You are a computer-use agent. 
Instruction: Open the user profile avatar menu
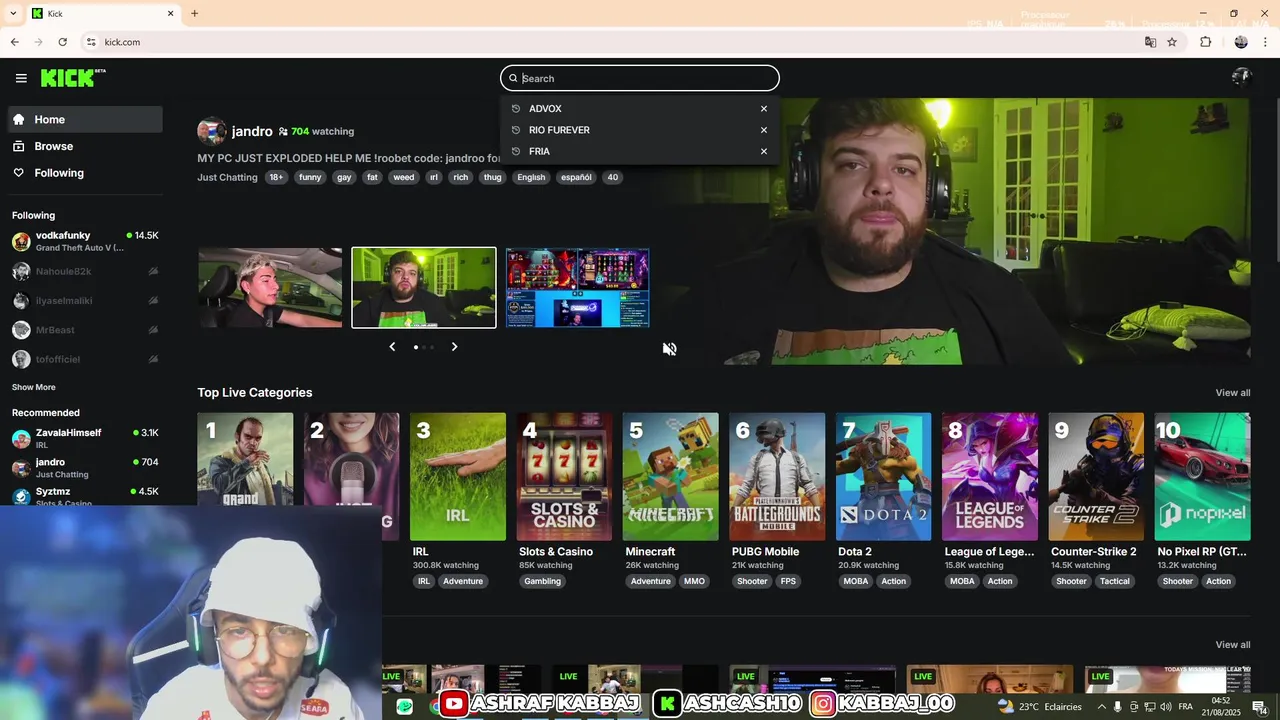click(1241, 78)
